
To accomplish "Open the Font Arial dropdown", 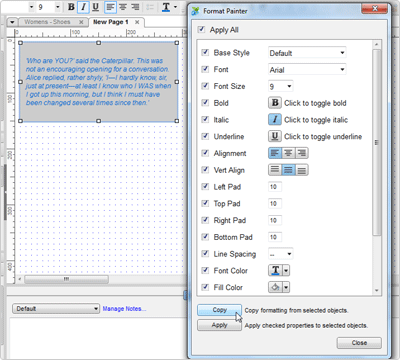I will tap(307, 69).
